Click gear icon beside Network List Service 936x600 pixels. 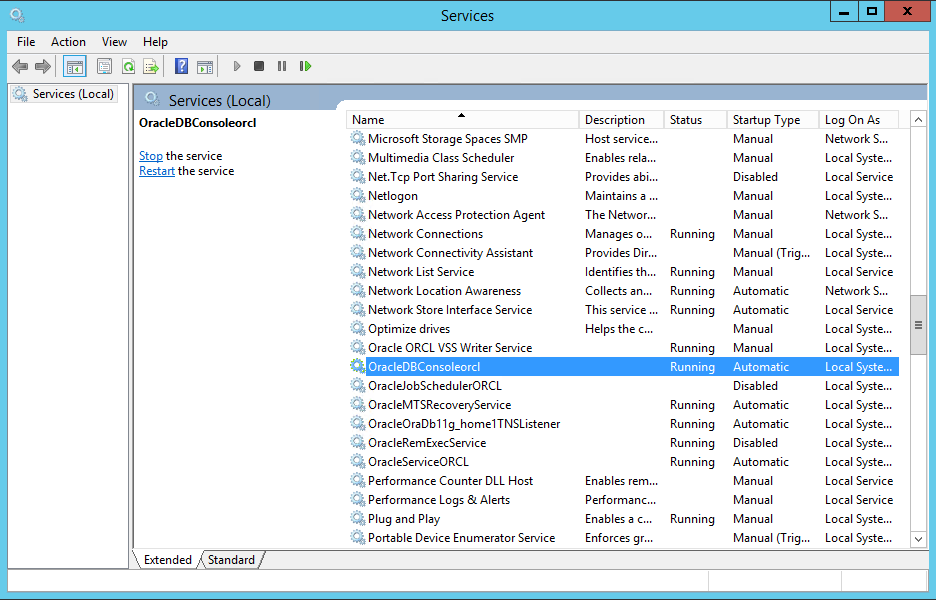click(358, 272)
